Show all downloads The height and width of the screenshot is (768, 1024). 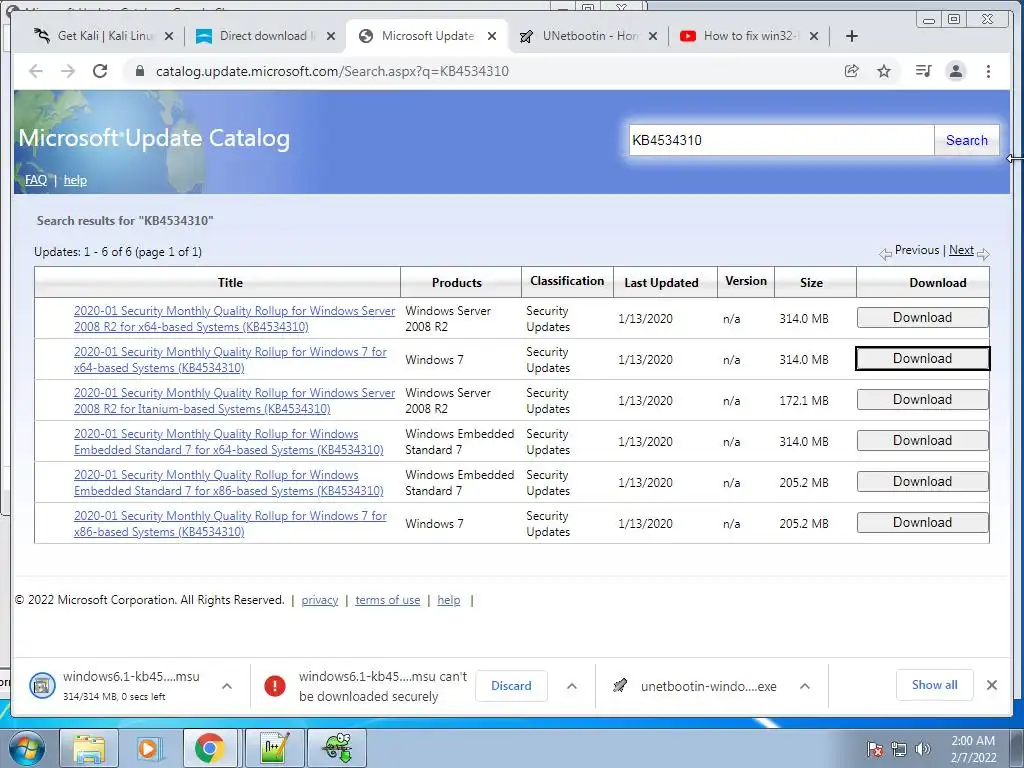tap(935, 684)
